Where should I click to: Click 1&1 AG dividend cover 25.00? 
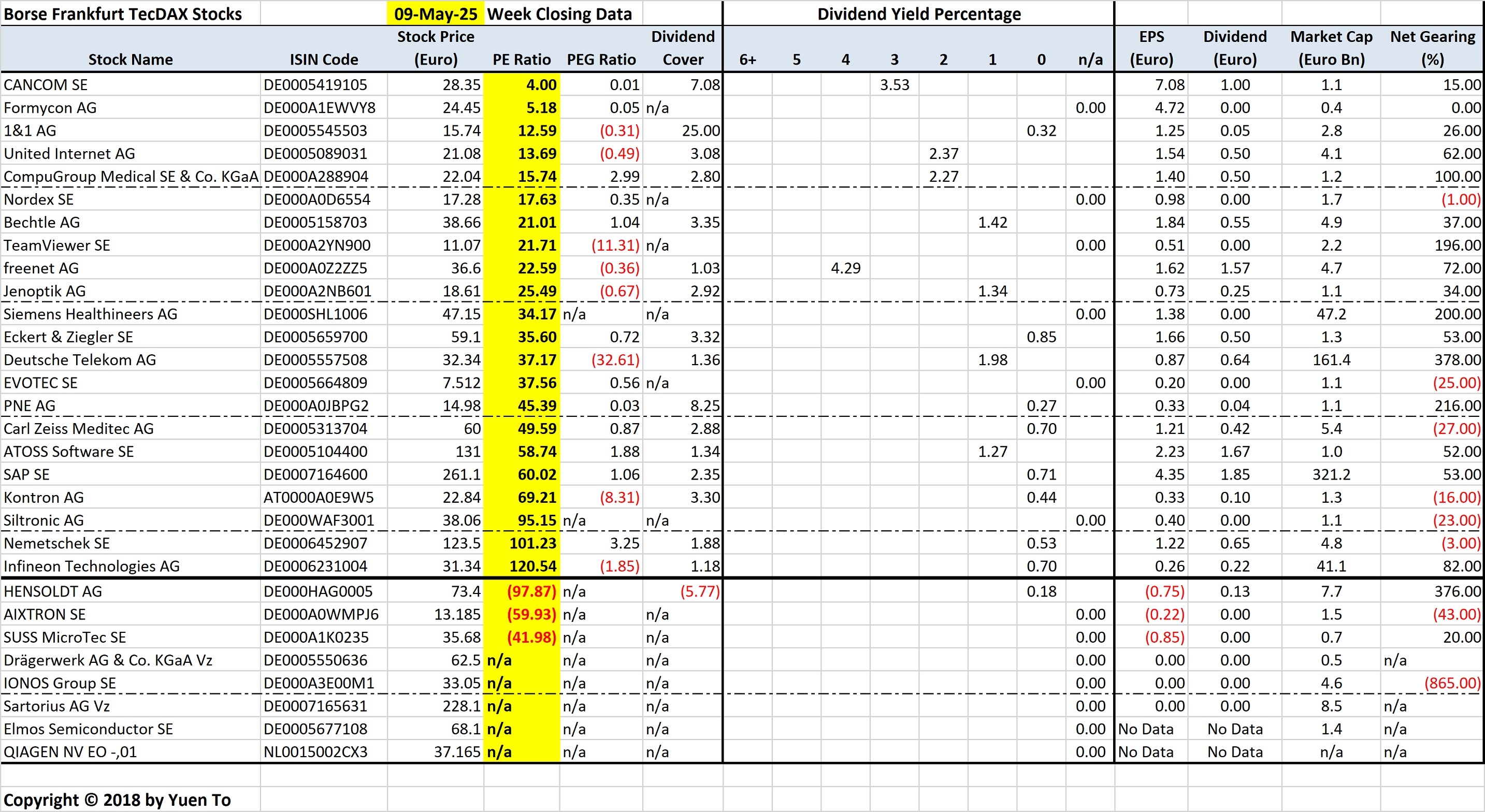[683, 131]
